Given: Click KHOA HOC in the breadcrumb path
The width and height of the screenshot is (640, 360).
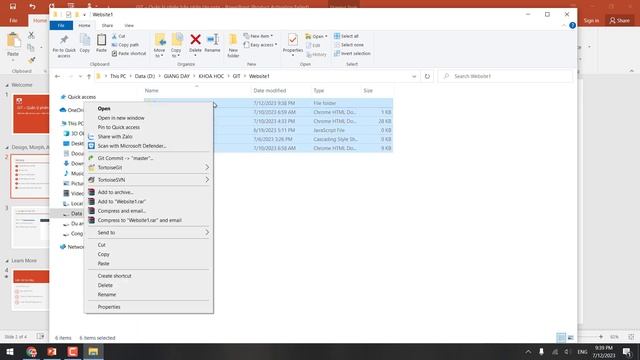Looking at the screenshot, I should (x=211, y=76).
